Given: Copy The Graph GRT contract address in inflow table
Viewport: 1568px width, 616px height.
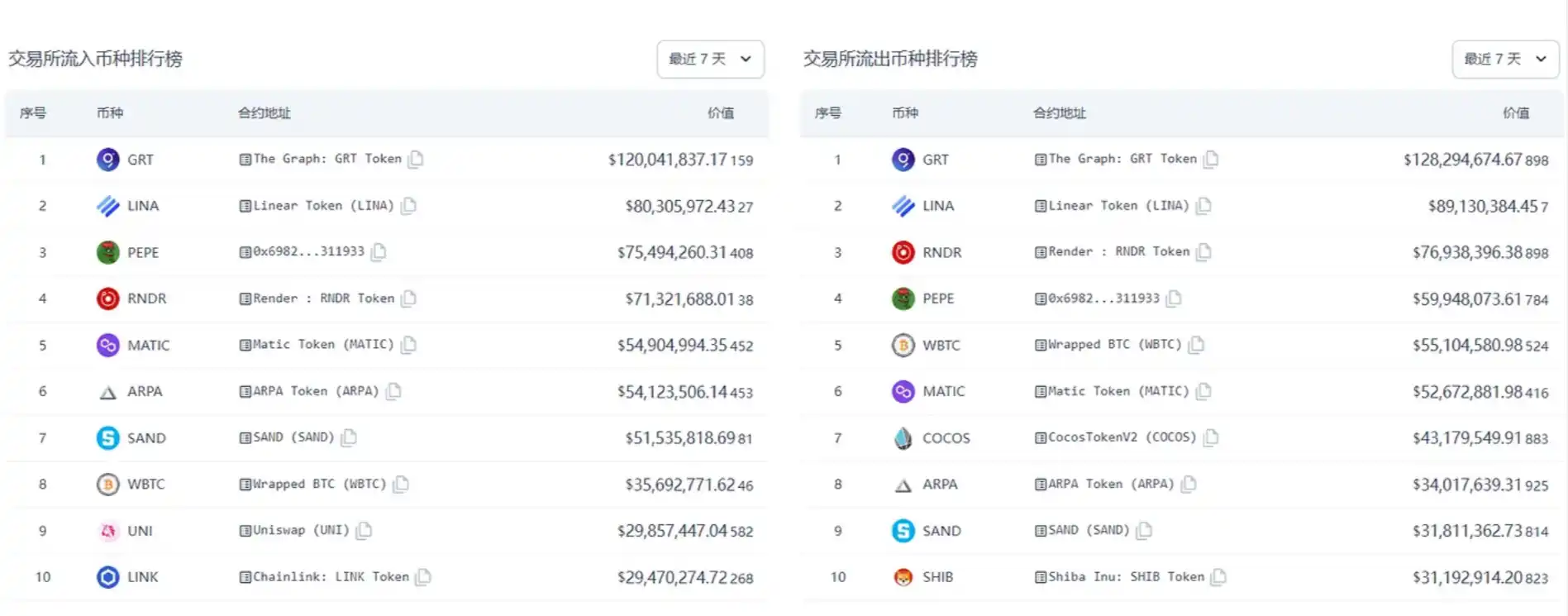Looking at the screenshot, I should coord(416,159).
